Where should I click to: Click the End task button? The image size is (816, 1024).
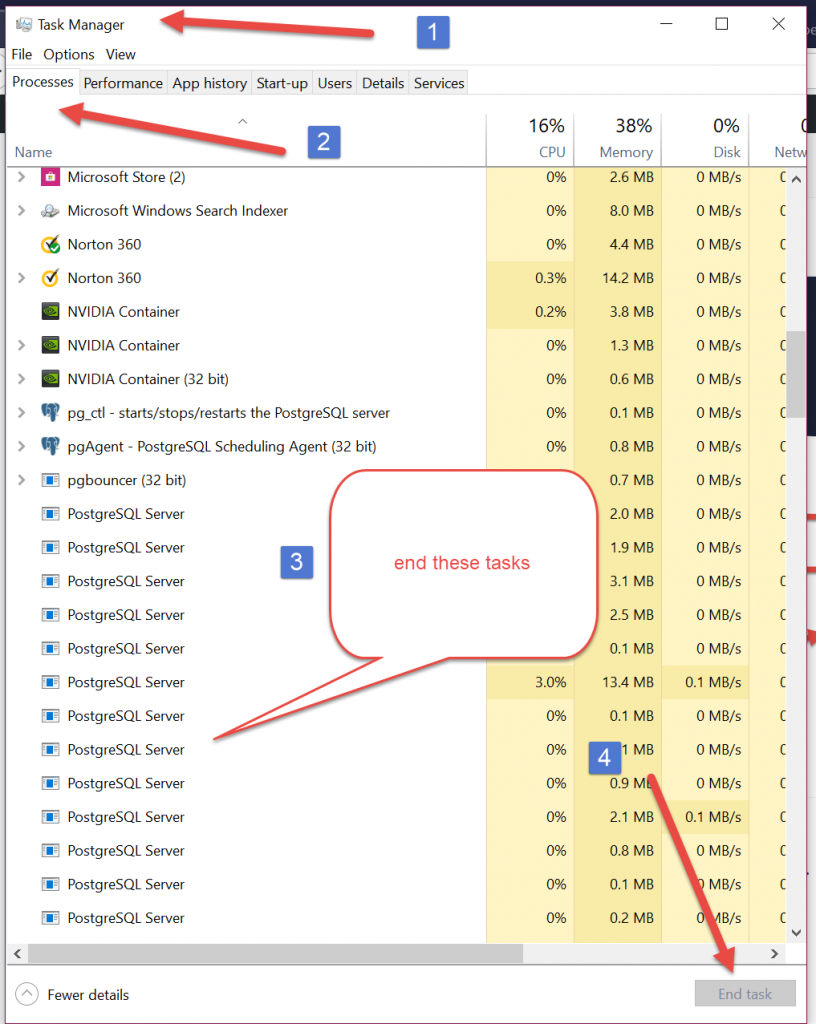click(x=745, y=993)
